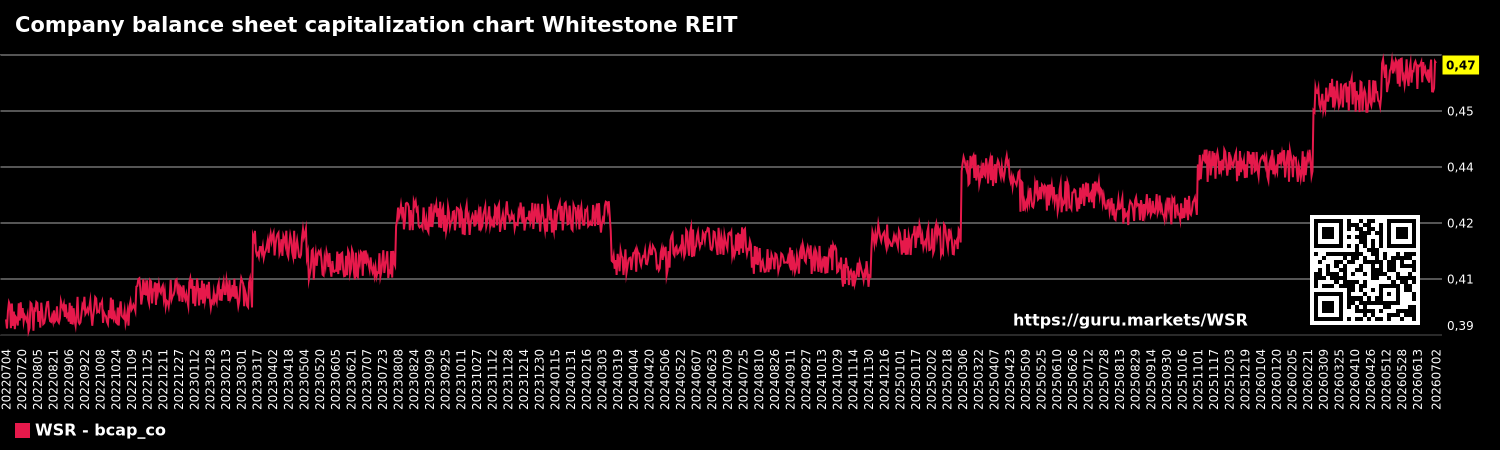Screen dimensions: 1500x450
Task: Click the red WSR legend color swatch
Action: [22, 431]
